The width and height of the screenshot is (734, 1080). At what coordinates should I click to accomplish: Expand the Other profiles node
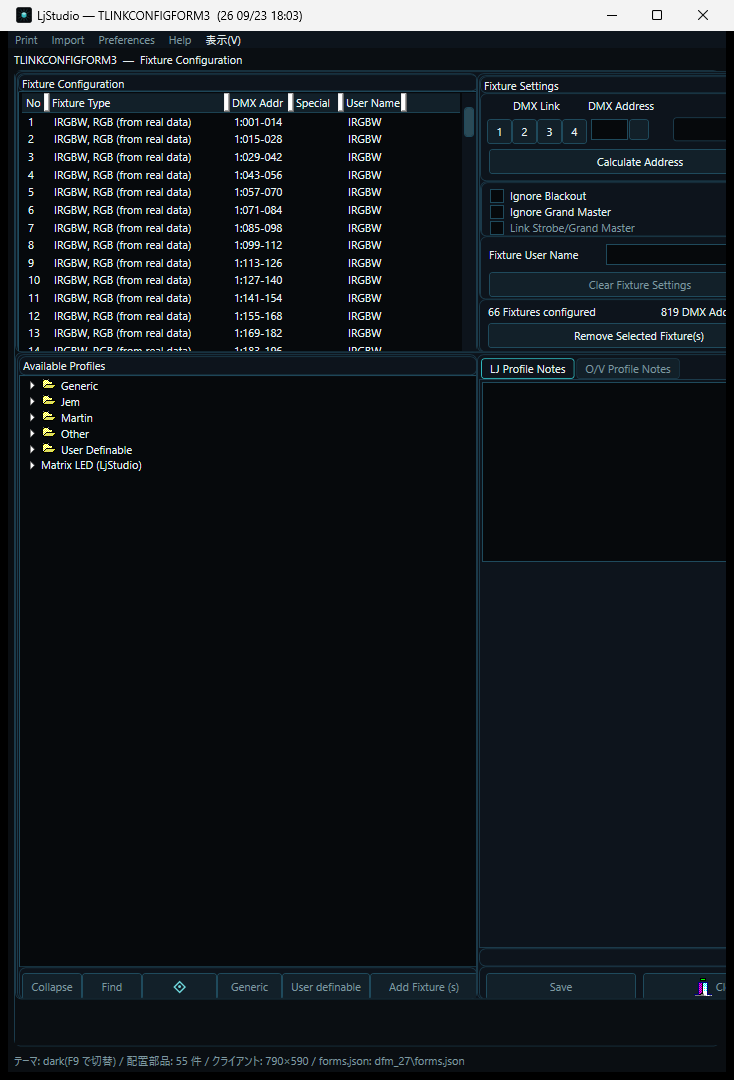click(32, 433)
